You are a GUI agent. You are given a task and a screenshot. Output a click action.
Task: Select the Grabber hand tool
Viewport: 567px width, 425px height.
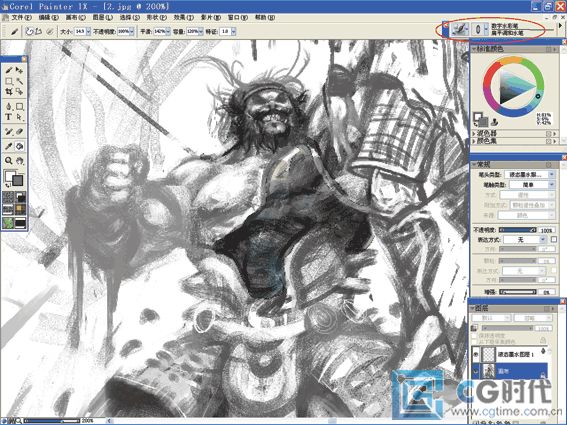coord(20,161)
